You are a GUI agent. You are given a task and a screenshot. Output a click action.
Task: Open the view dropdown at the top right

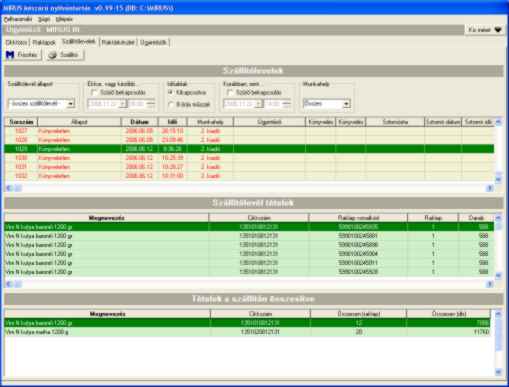click(484, 30)
